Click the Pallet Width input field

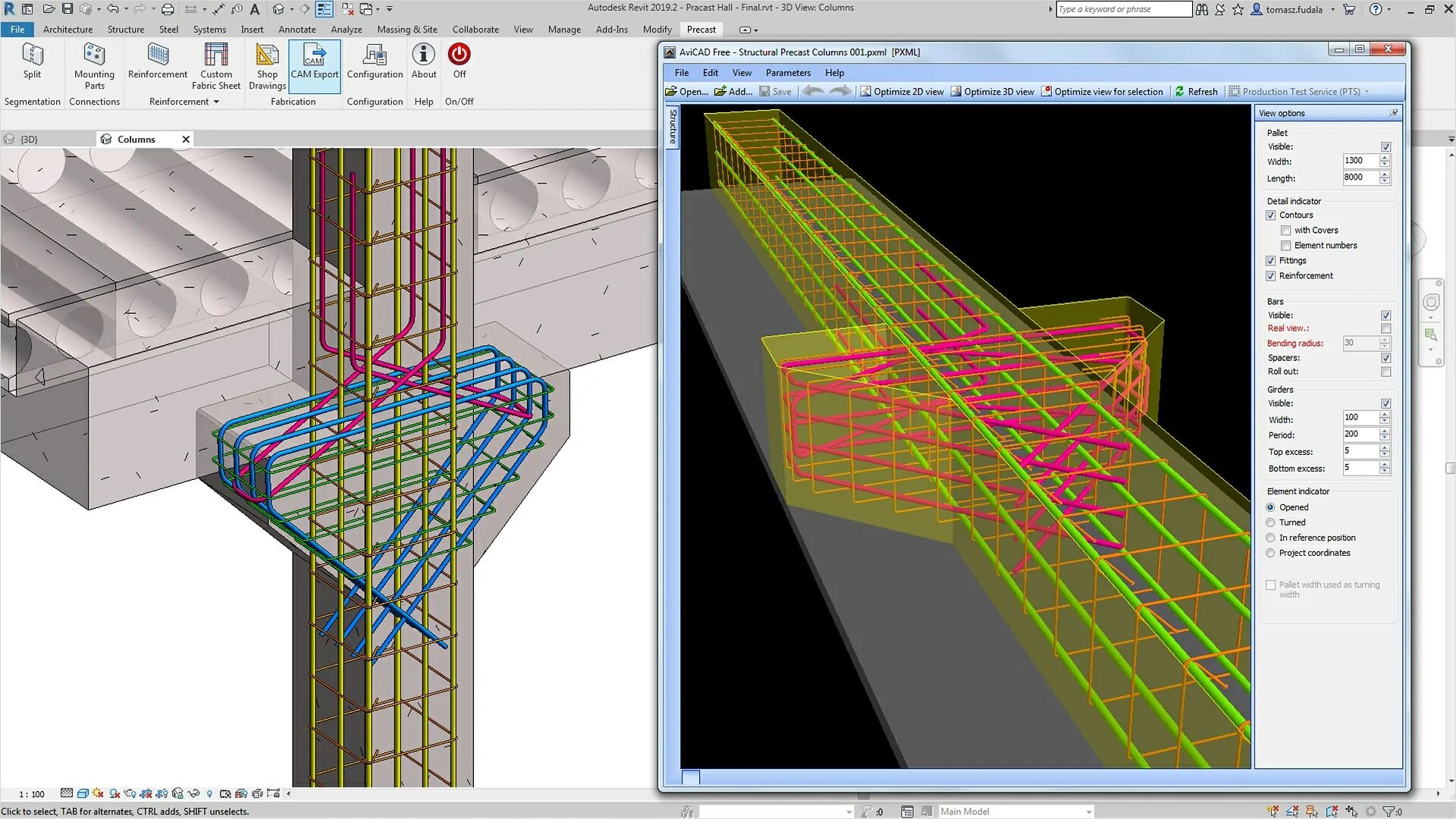[1360, 161]
